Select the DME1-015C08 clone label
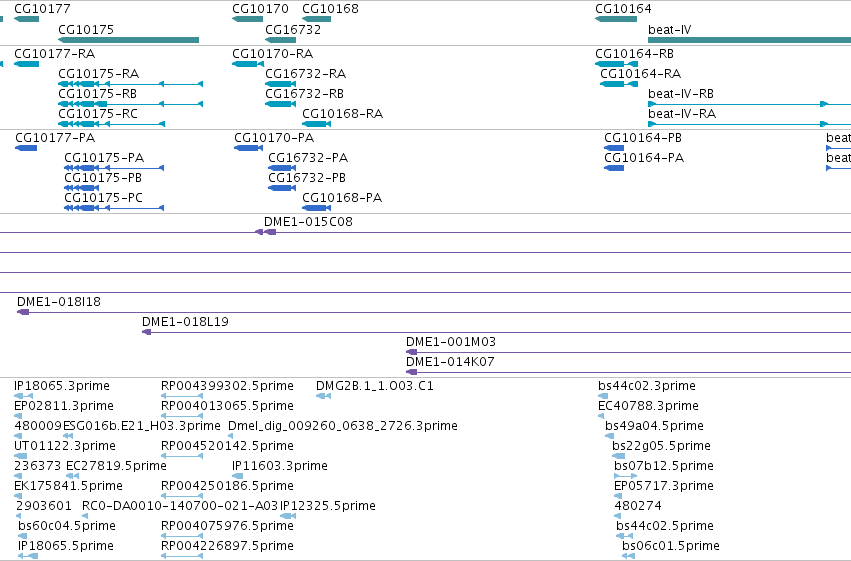Viewport: 851px width, 561px height. pyautogui.click(x=308, y=222)
